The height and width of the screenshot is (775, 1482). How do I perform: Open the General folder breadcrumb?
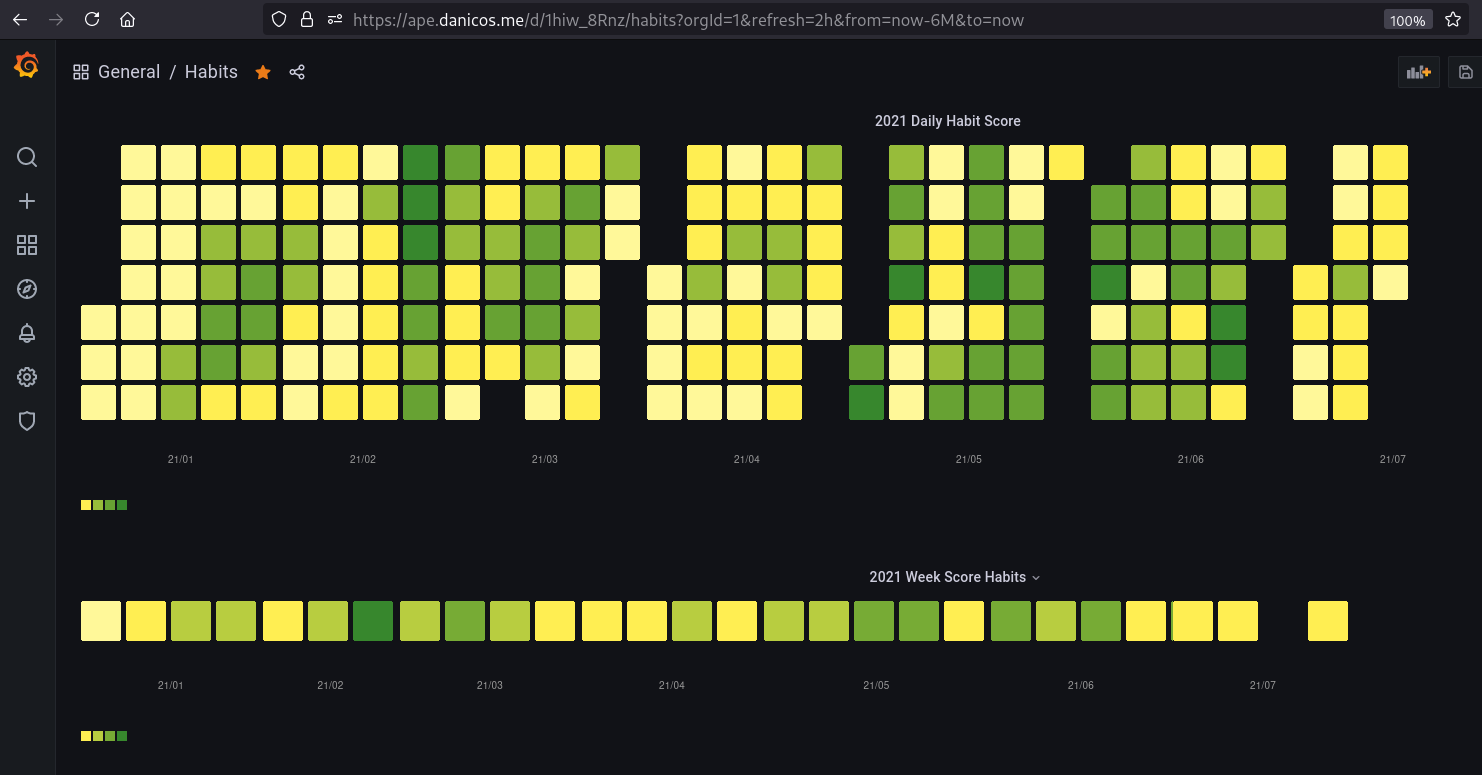(x=129, y=72)
